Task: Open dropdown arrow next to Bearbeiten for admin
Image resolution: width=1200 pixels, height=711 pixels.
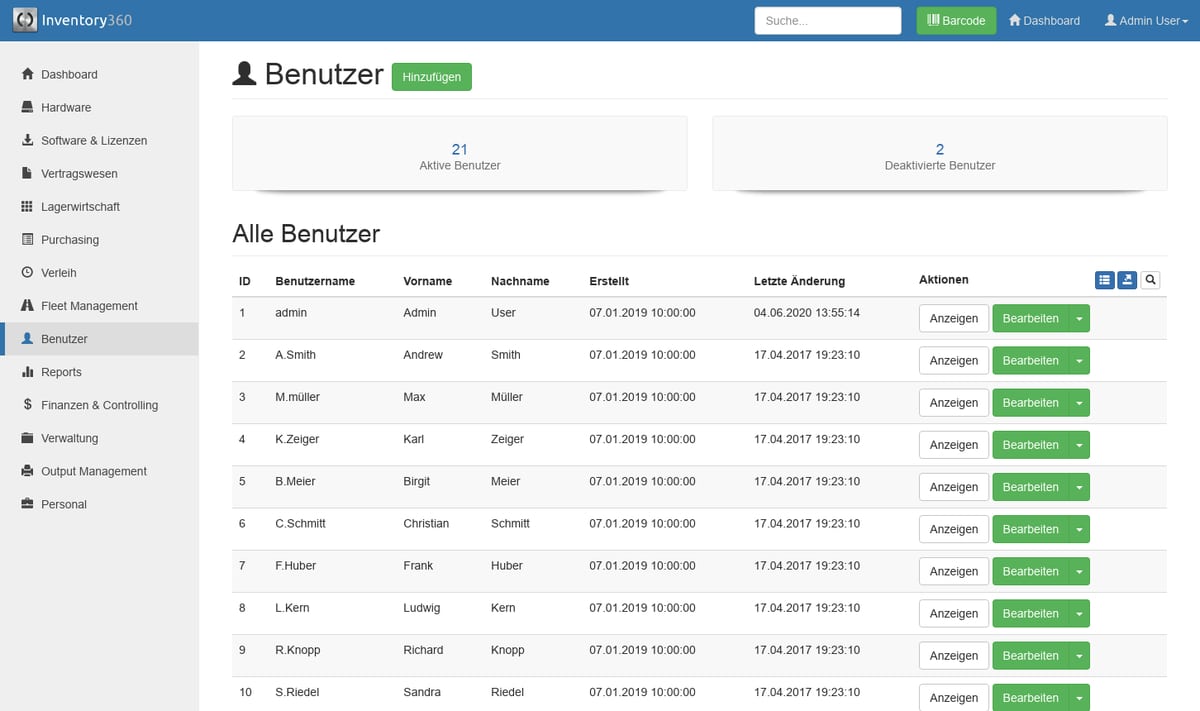Action: 1079,319
